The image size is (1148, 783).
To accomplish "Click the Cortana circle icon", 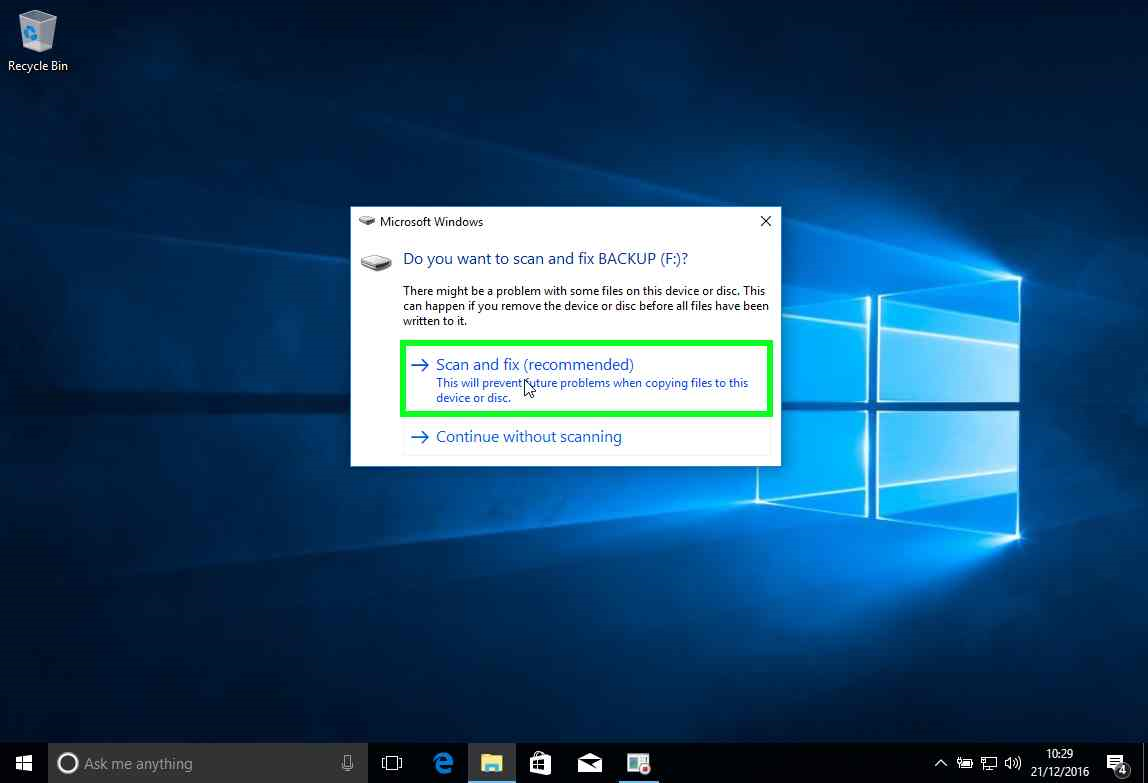I will (67, 763).
